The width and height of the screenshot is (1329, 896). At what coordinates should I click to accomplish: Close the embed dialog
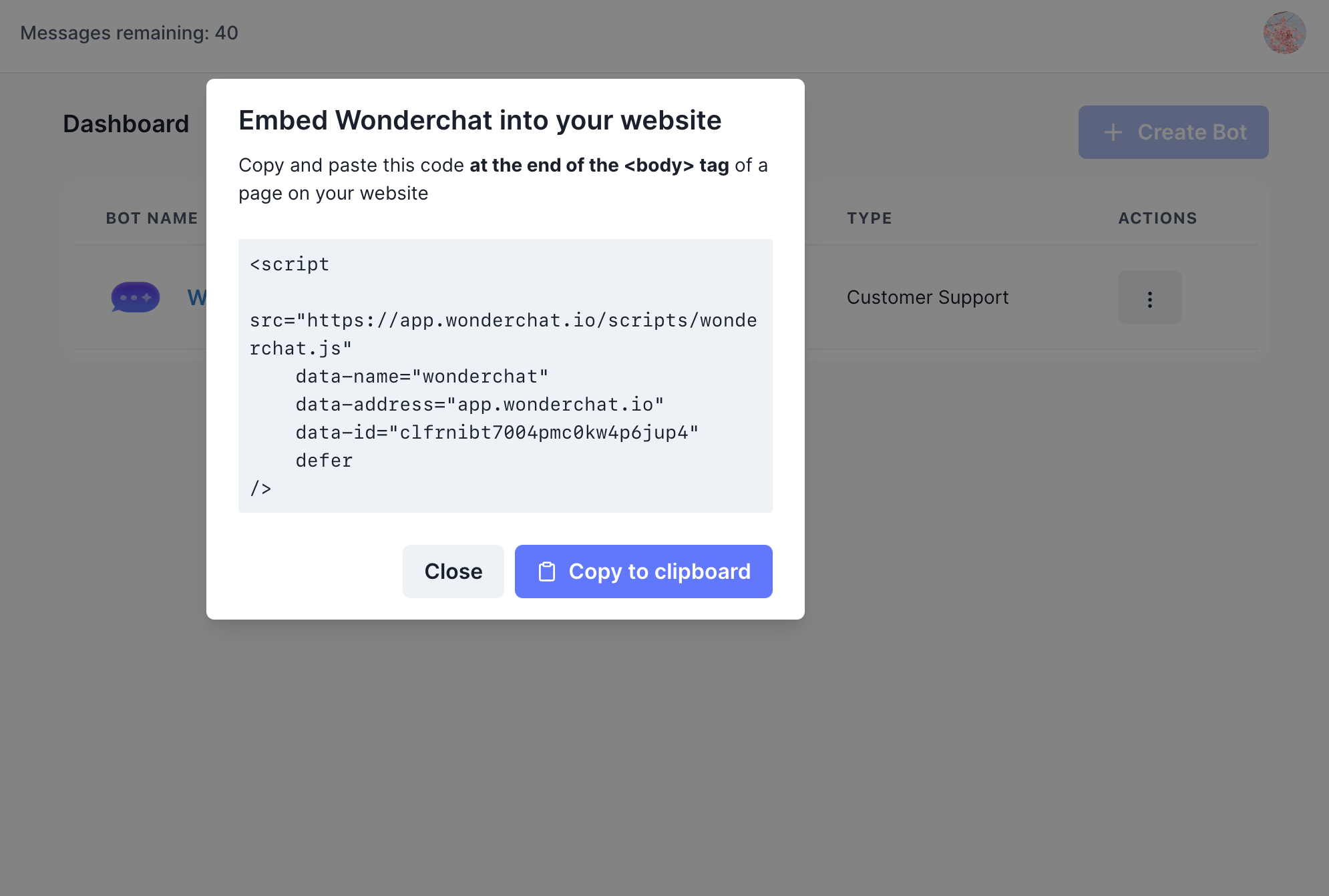tap(453, 572)
